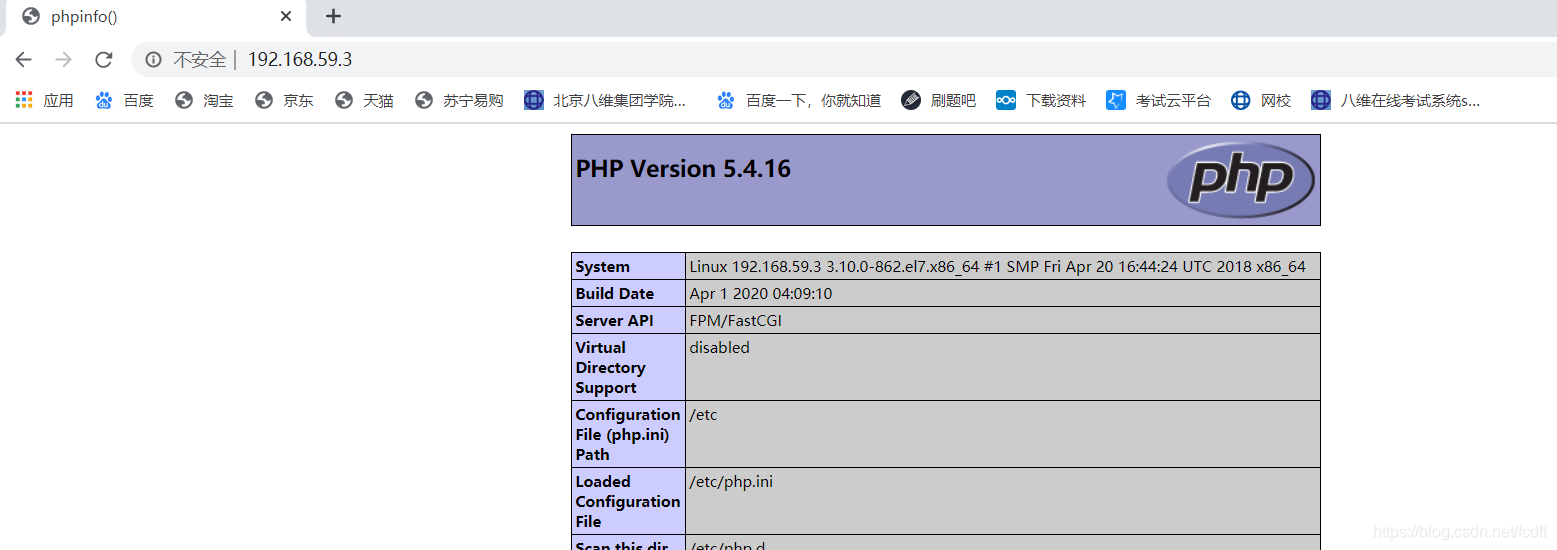
Task: Open the 应用 apps bookmark
Action: click(45, 100)
